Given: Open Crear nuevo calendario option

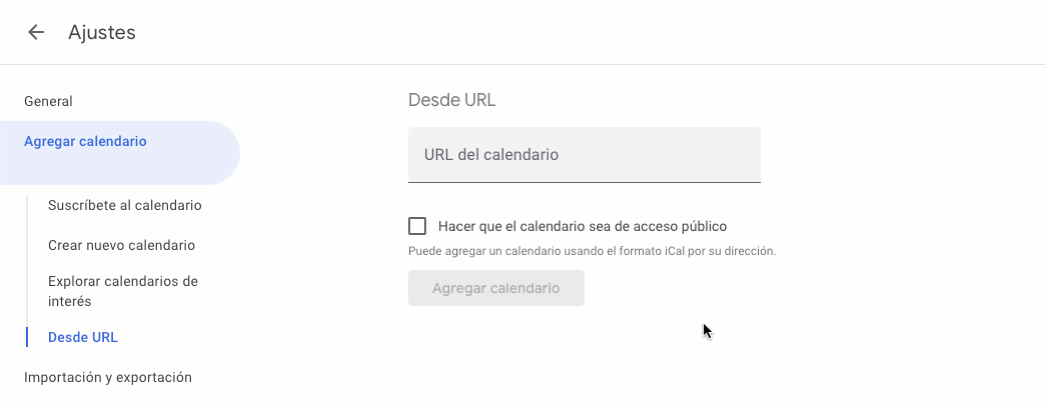Looking at the screenshot, I should 121,245.
